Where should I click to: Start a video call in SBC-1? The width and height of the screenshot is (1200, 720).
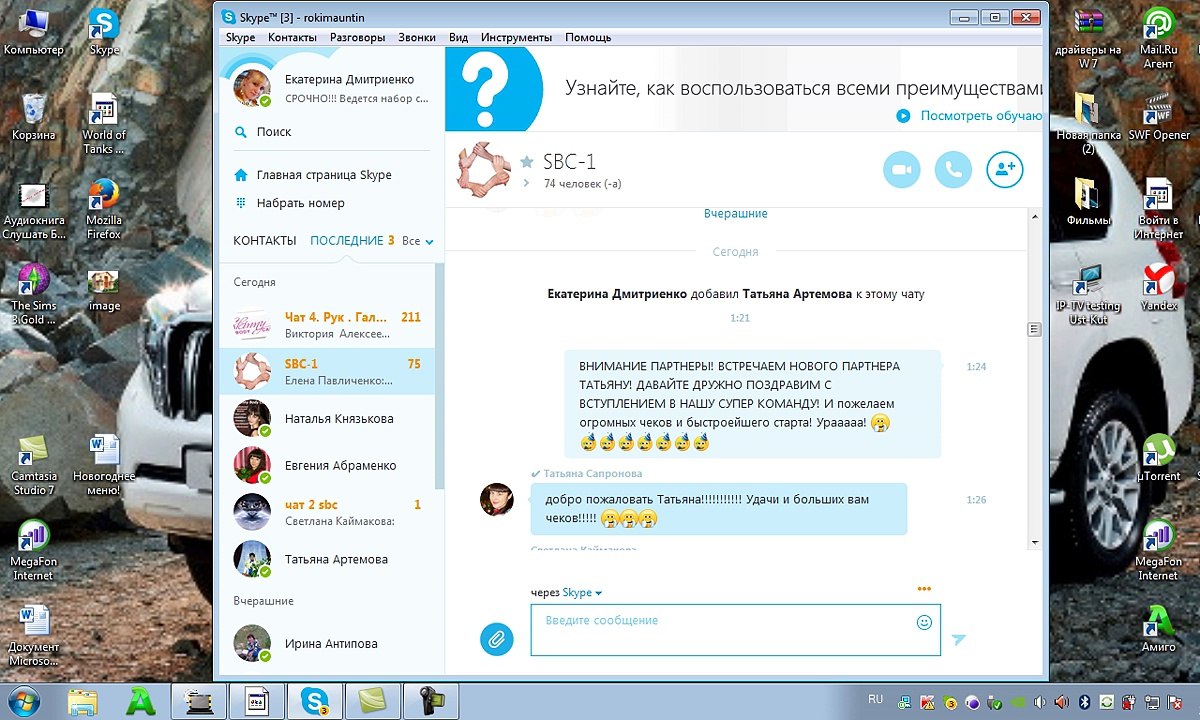pyautogui.click(x=902, y=170)
